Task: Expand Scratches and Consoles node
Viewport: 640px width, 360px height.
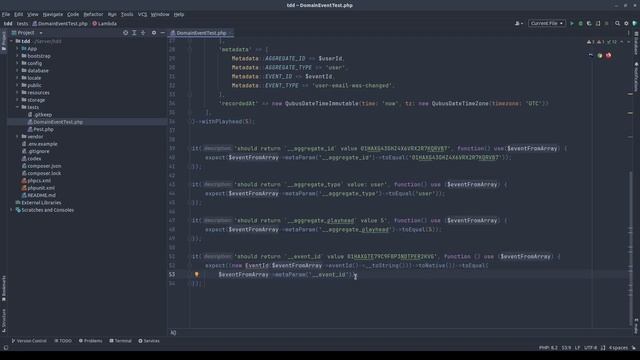Action: tap(11, 210)
